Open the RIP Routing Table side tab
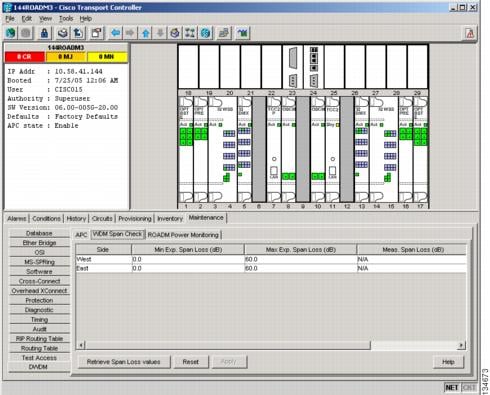 click(39, 339)
